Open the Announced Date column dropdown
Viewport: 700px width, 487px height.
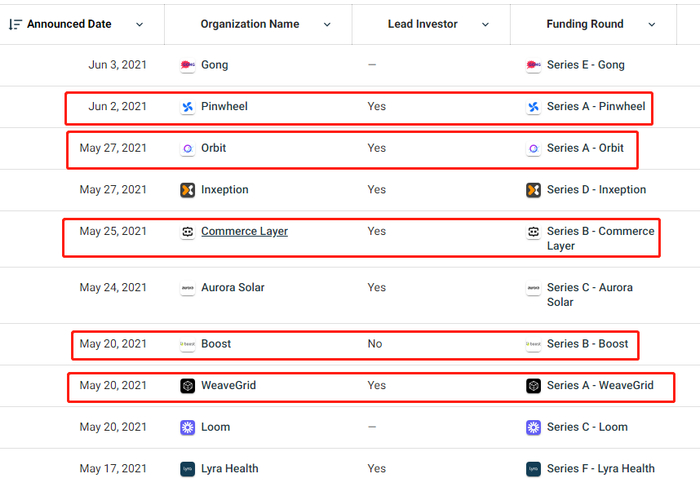pos(139,25)
